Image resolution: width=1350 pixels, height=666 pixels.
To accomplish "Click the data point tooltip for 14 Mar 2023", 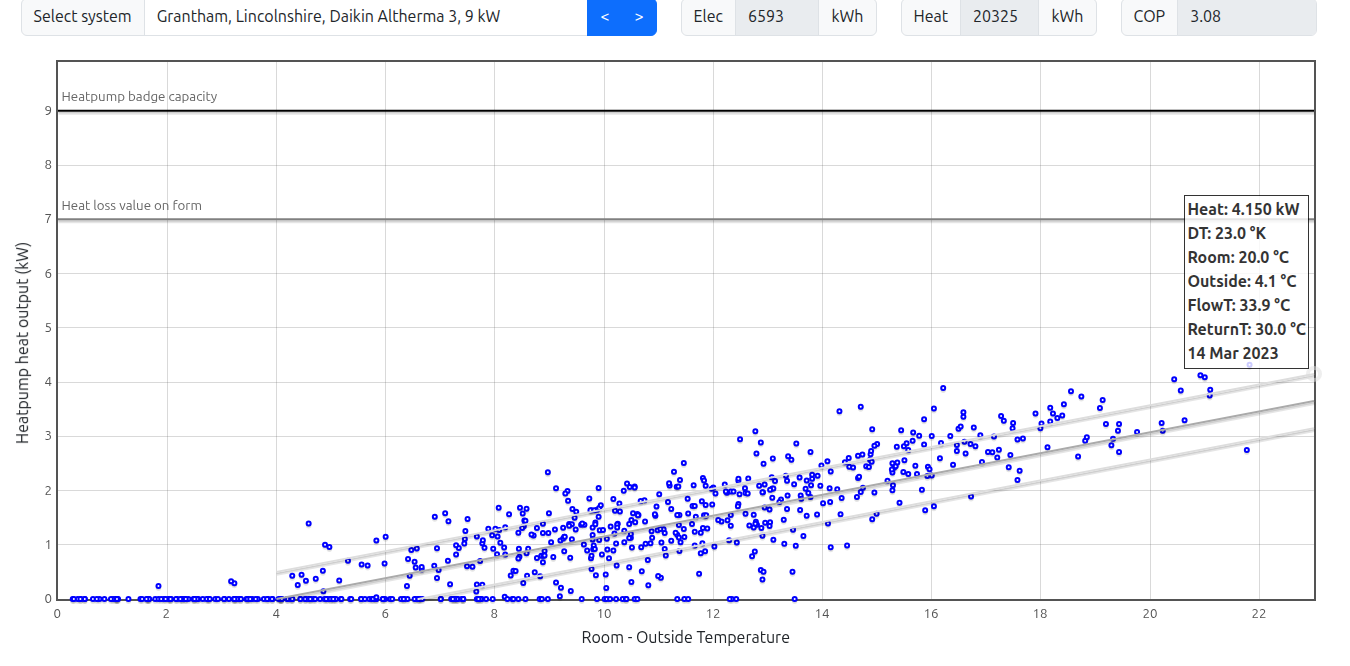I will (1245, 281).
